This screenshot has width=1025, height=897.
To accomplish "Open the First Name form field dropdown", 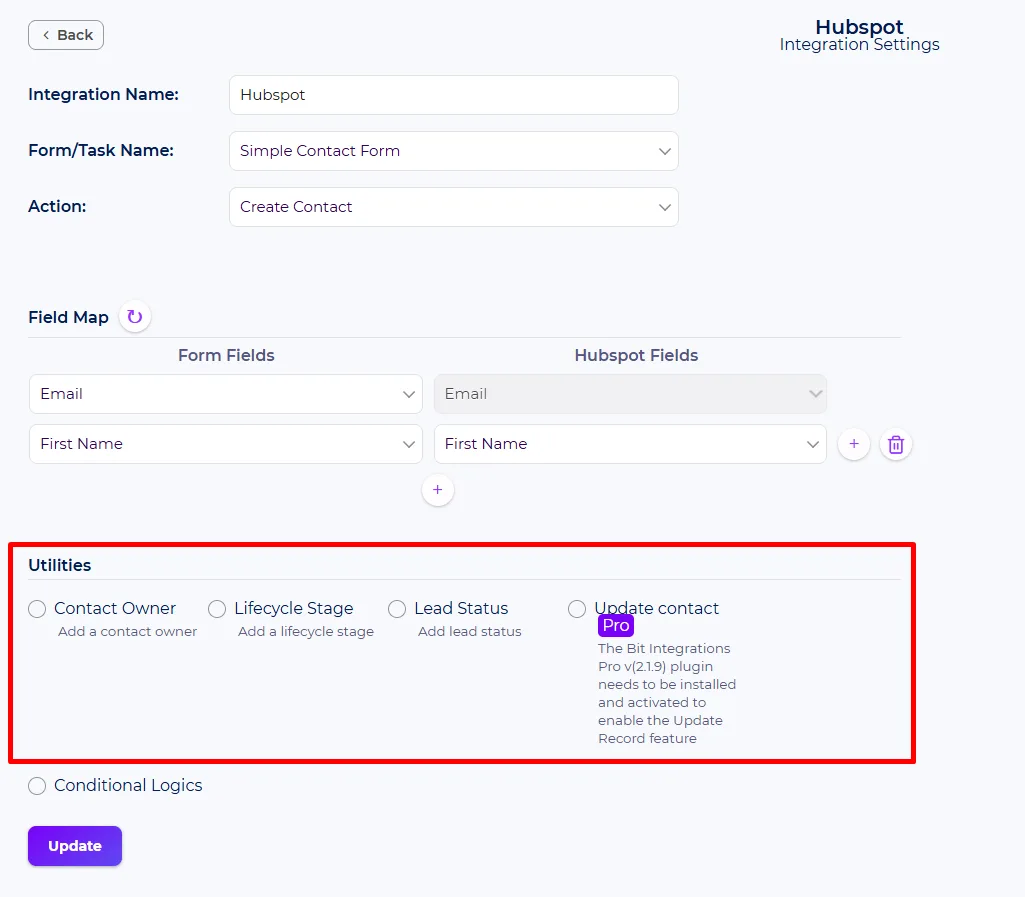I will (x=226, y=445).
